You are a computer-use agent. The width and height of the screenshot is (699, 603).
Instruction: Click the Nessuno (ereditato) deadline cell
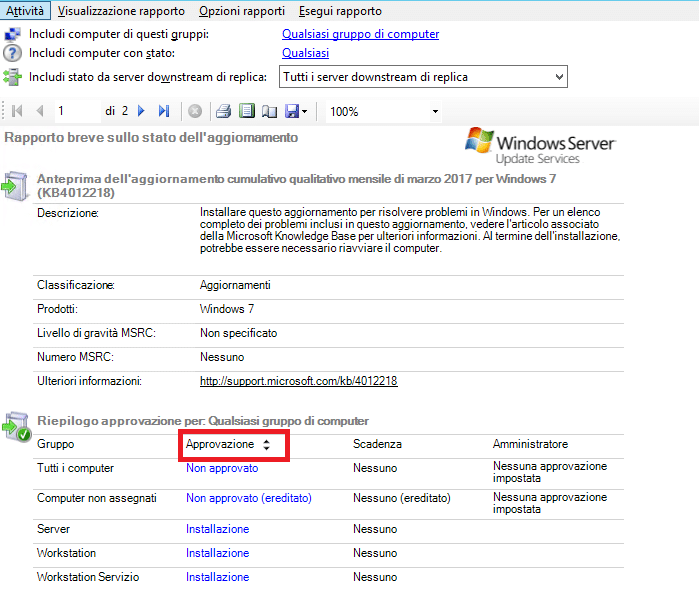(x=402, y=498)
